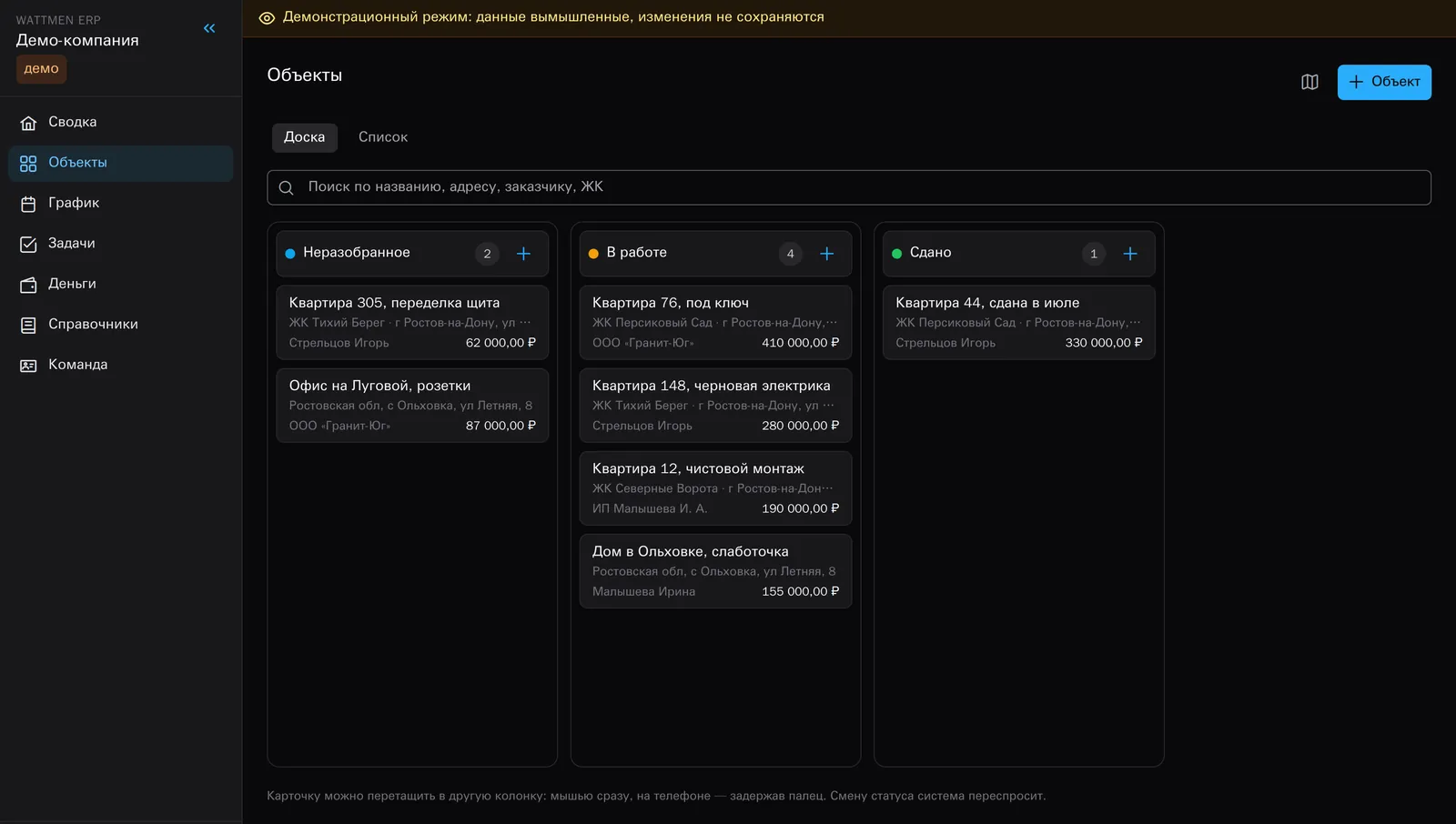
Task: Click the count badge 2 in Неразобранное
Action: pos(487,254)
